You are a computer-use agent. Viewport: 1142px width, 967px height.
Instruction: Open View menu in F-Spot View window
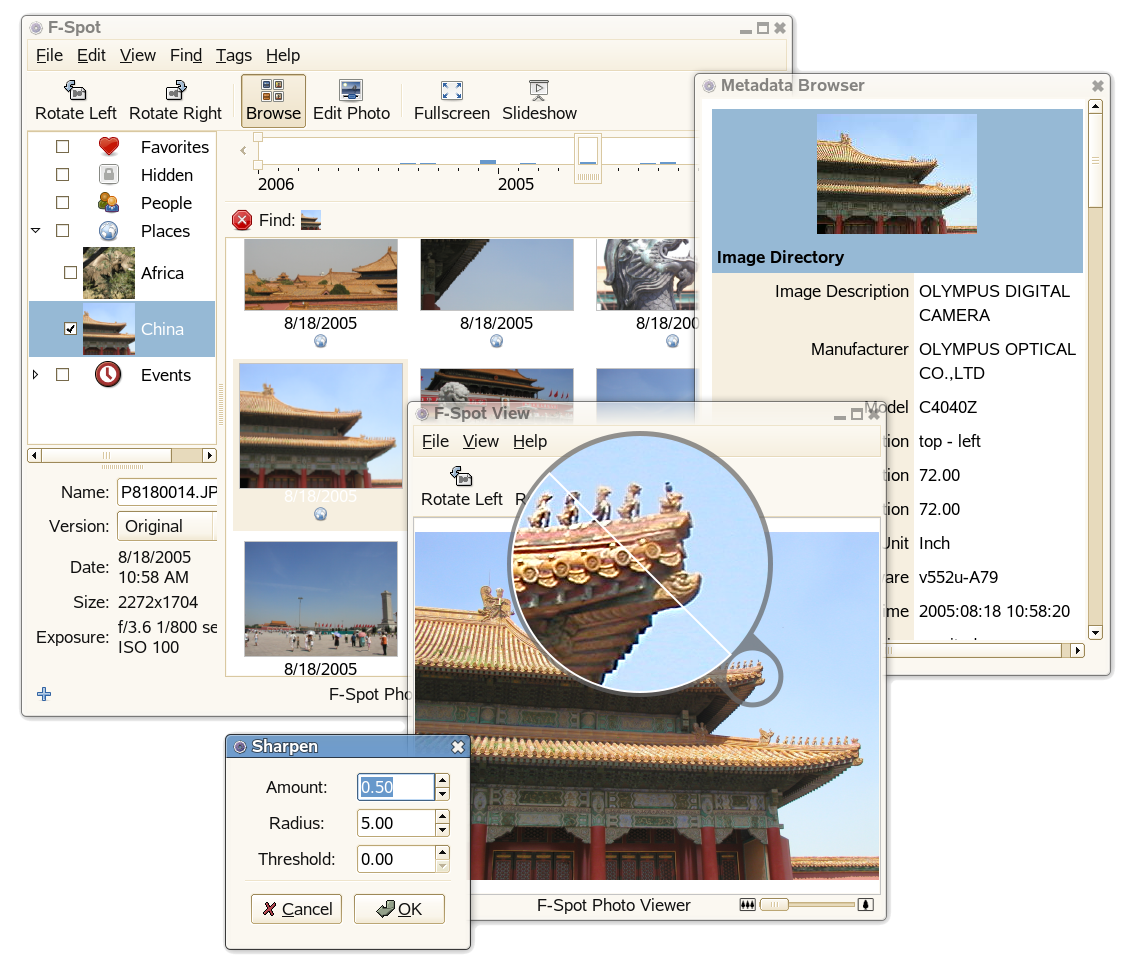481,441
